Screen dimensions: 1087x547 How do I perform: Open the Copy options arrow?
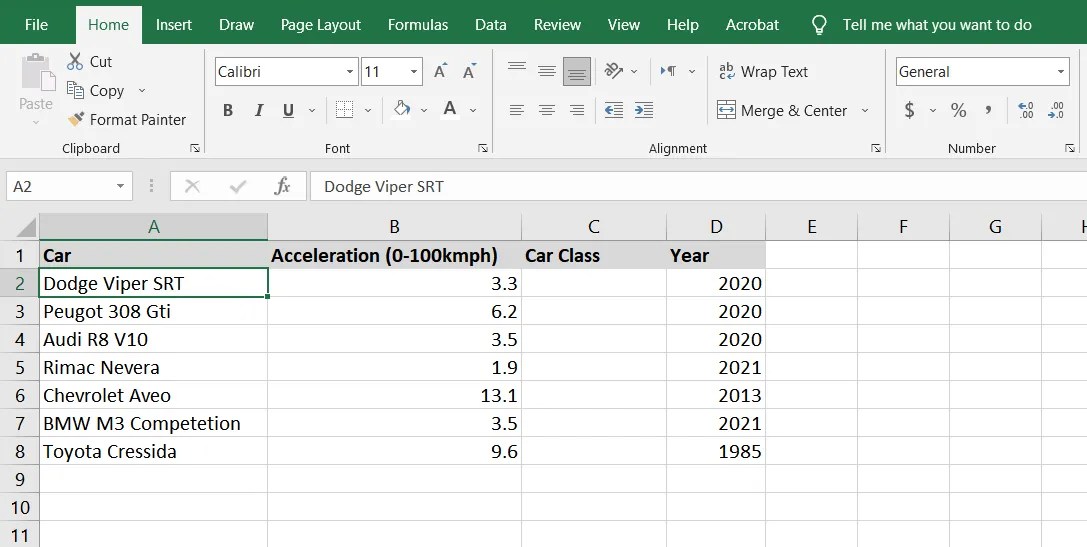click(x=142, y=90)
